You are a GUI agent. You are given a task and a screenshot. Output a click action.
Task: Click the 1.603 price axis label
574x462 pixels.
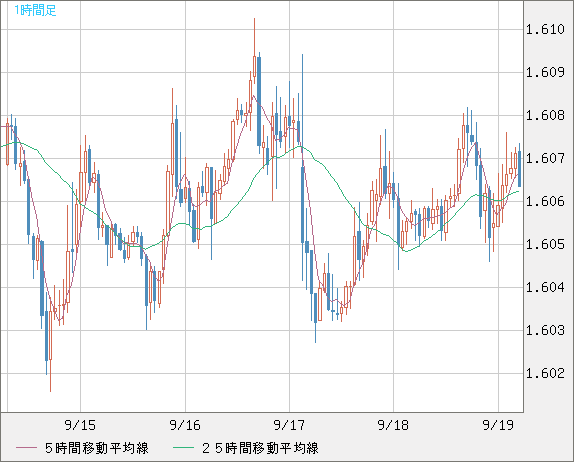click(545, 330)
